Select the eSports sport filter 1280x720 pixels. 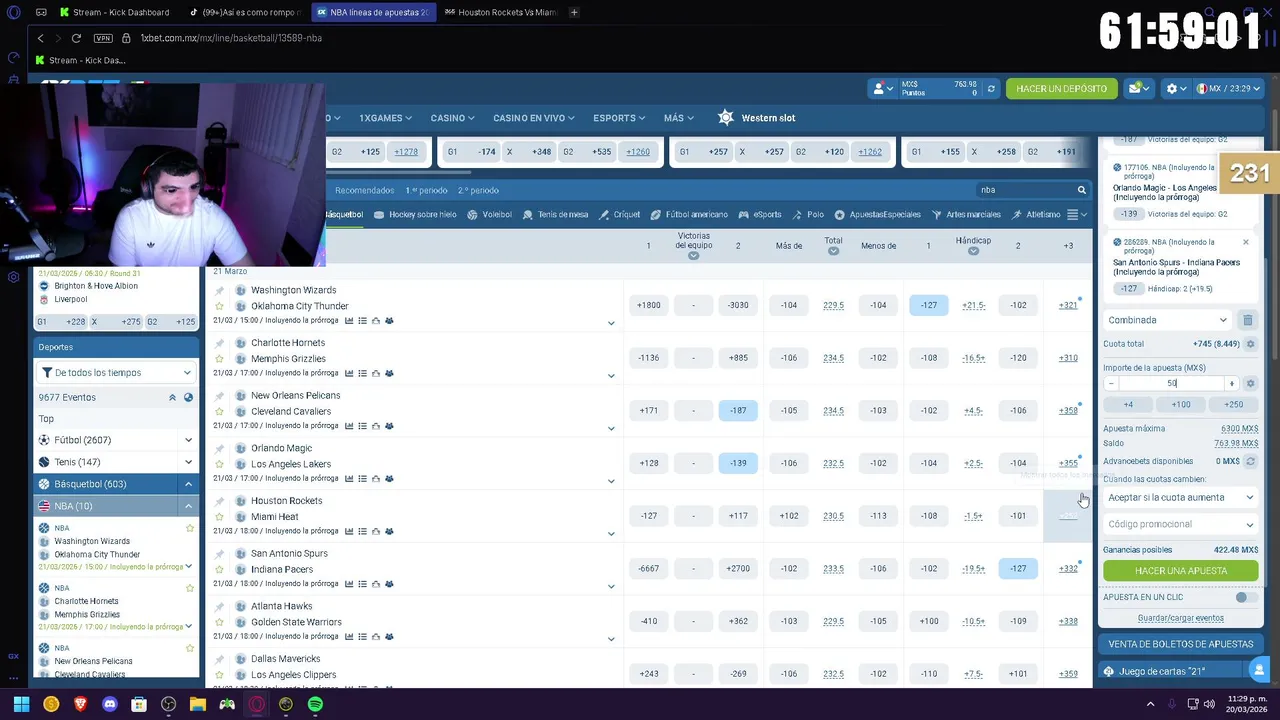pyautogui.click(x=760, y=214)
